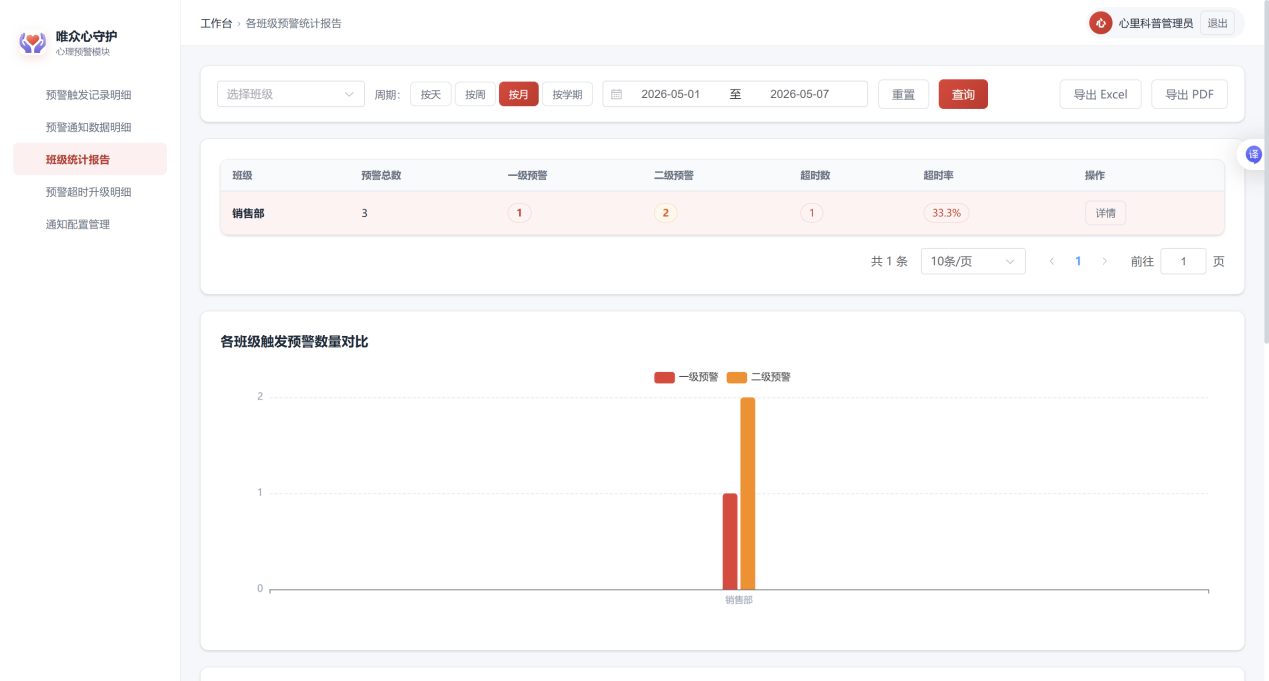Toggle 一级预警 legend red swatch
The height and width of the screenshot is (681, 1269).
(x=664, y=377)
